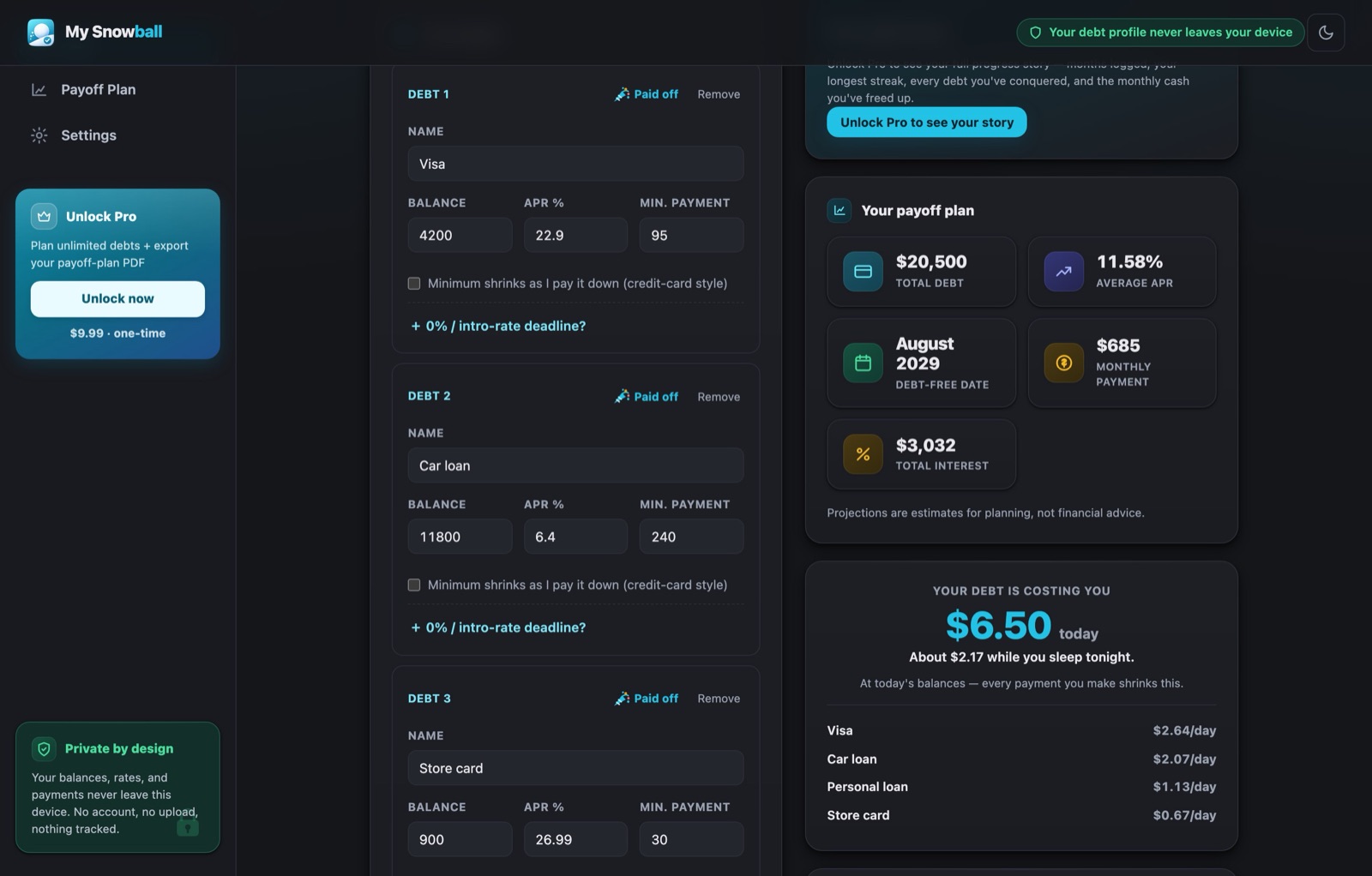Click the DEBT 1 card heading

pos(429,94)
